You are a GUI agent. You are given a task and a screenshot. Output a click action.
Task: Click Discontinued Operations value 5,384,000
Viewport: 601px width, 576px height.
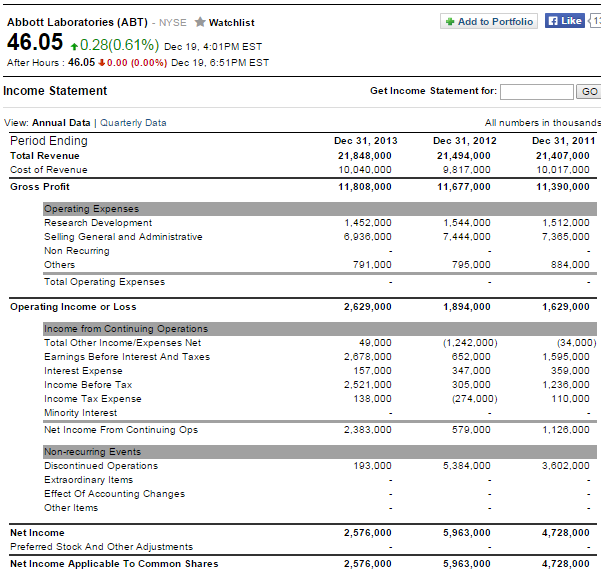pyautogui.click(x=466, y=466)
